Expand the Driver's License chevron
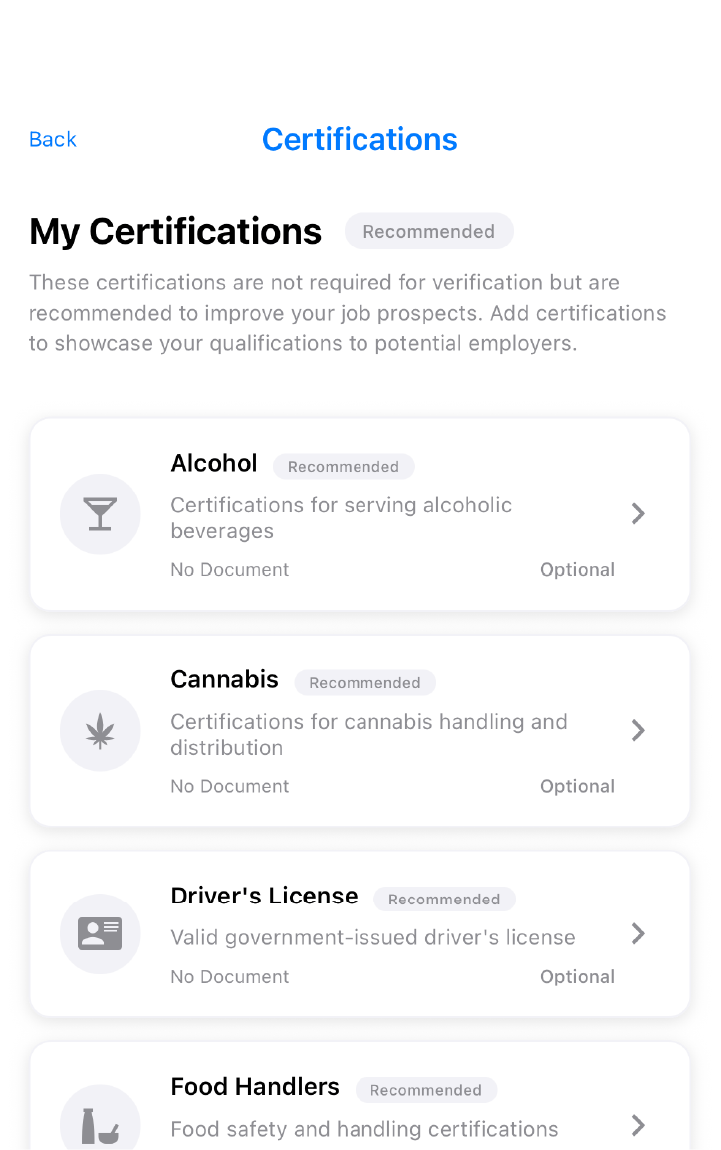The image size is (721, 1150). click(x=637, y=933)
